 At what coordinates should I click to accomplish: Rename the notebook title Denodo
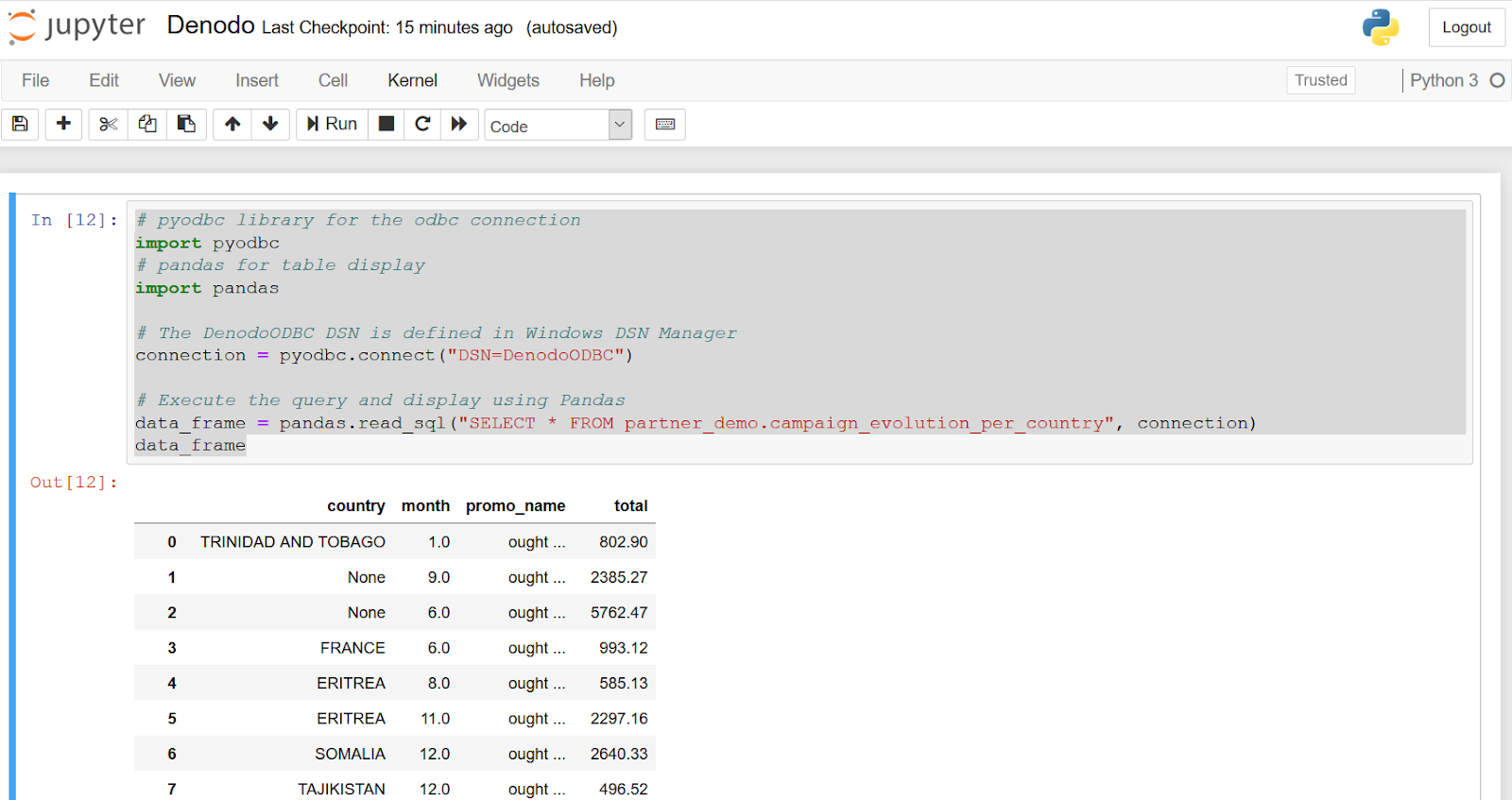point(211,26)
